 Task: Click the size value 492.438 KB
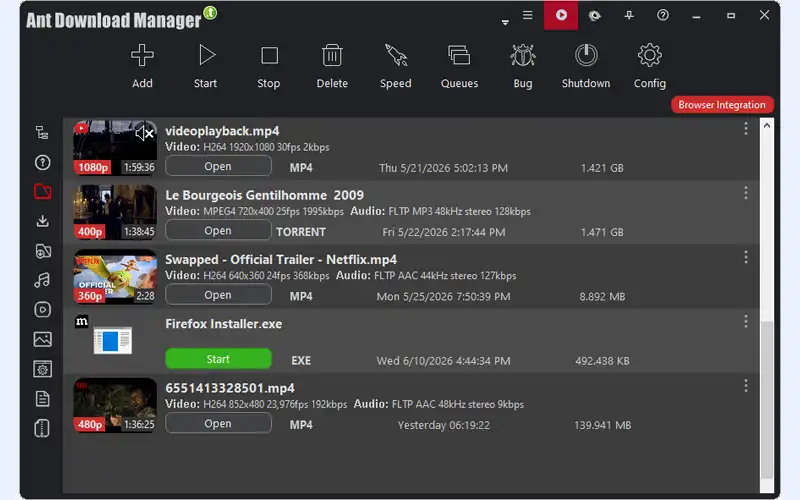[602, 361]
